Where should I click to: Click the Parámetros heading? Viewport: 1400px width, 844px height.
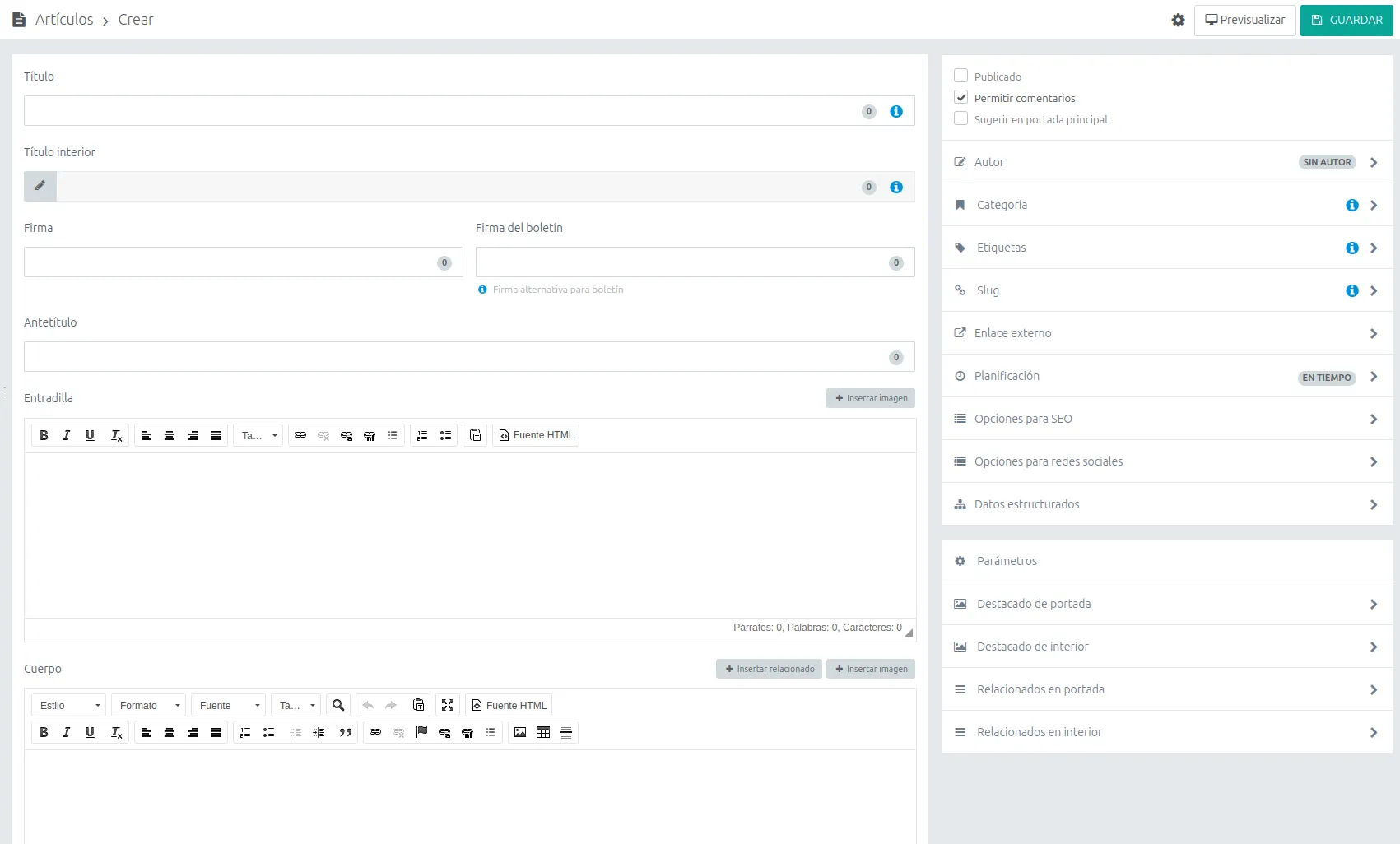coord(1007,561)
